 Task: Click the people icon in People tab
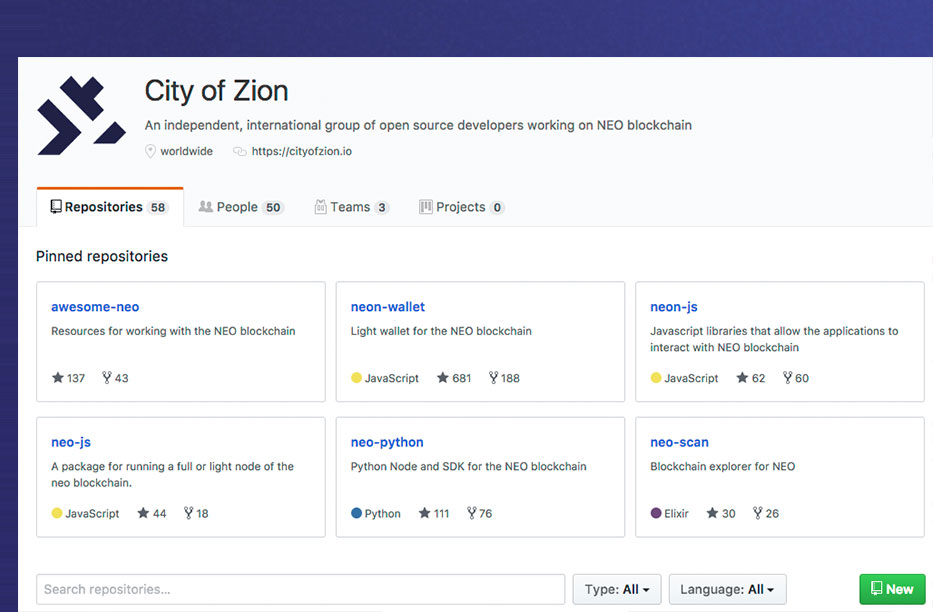click(205, 206)
